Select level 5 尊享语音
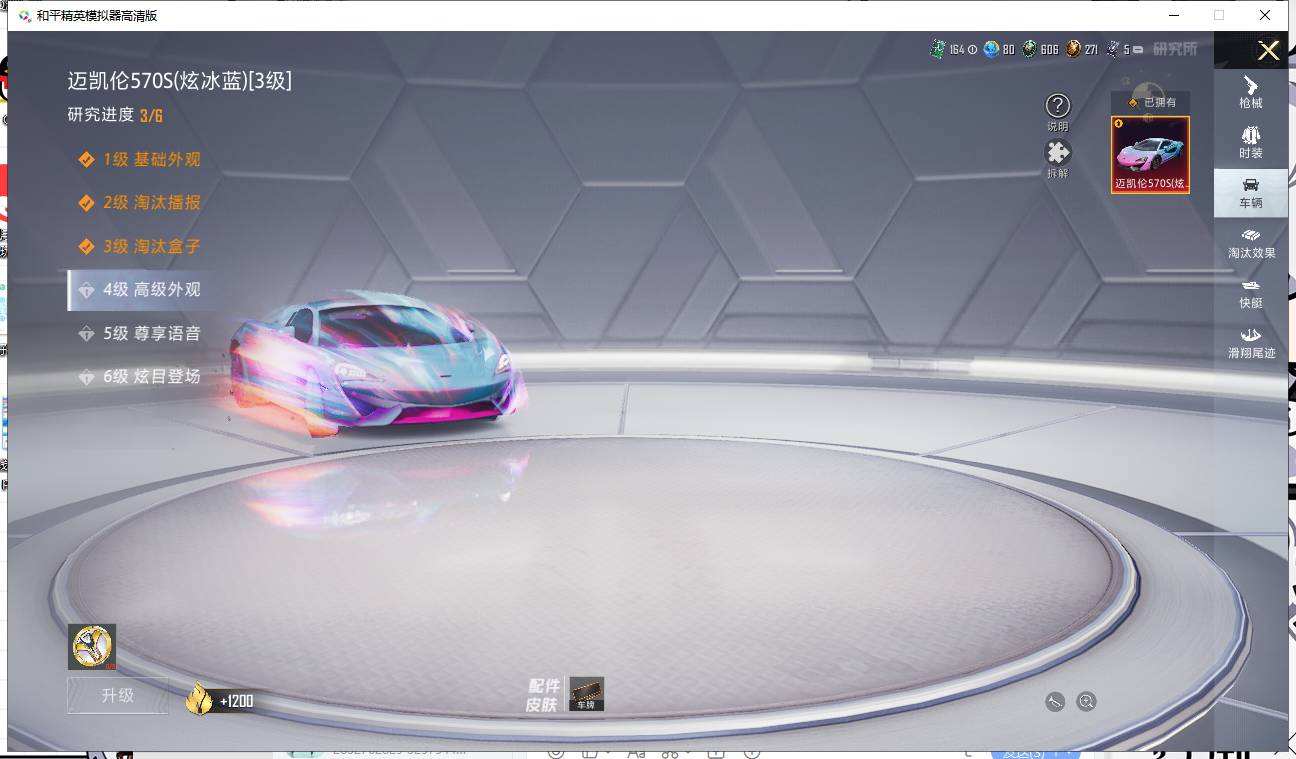1296x759 pixels. (151, 333)
